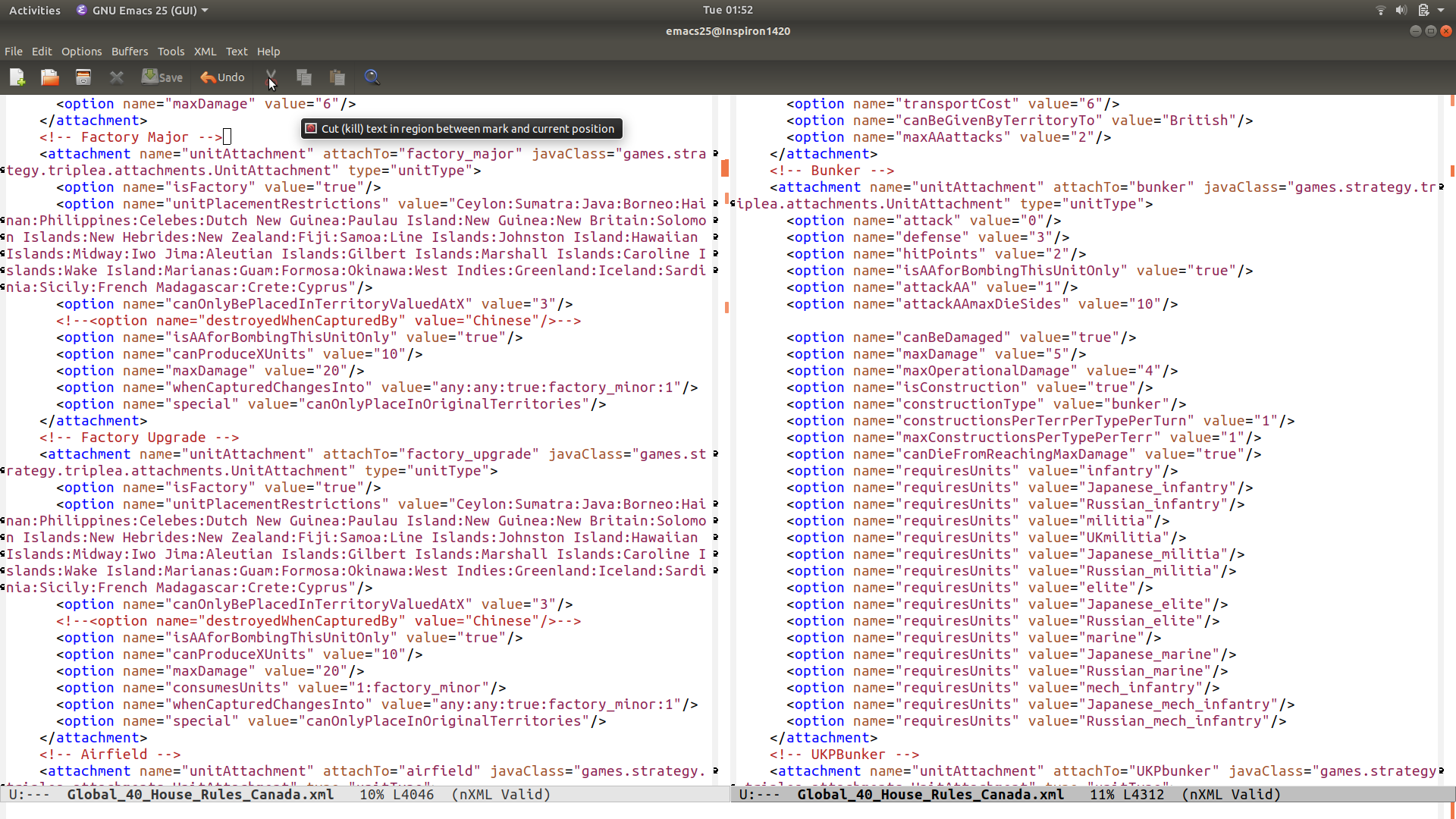Image resolution: width=1456 pixels, height=819 pixels.
Task: Click the left pane vertical scrollbar thumb
Action: point(724,168)
